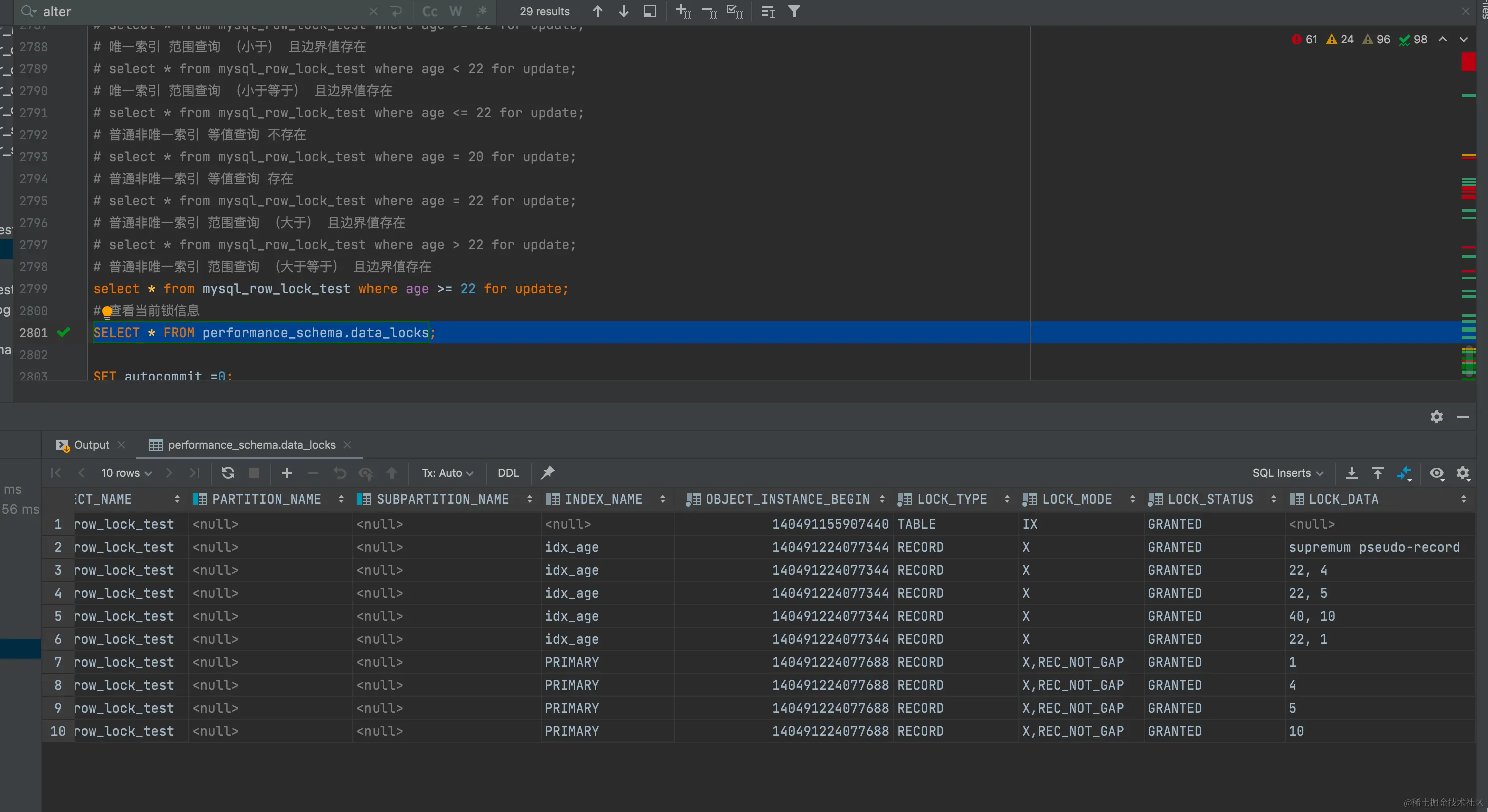Open the 10 rows page size dropdown
The height and width of the screenshot is (812, 1488).
[126, 473]
